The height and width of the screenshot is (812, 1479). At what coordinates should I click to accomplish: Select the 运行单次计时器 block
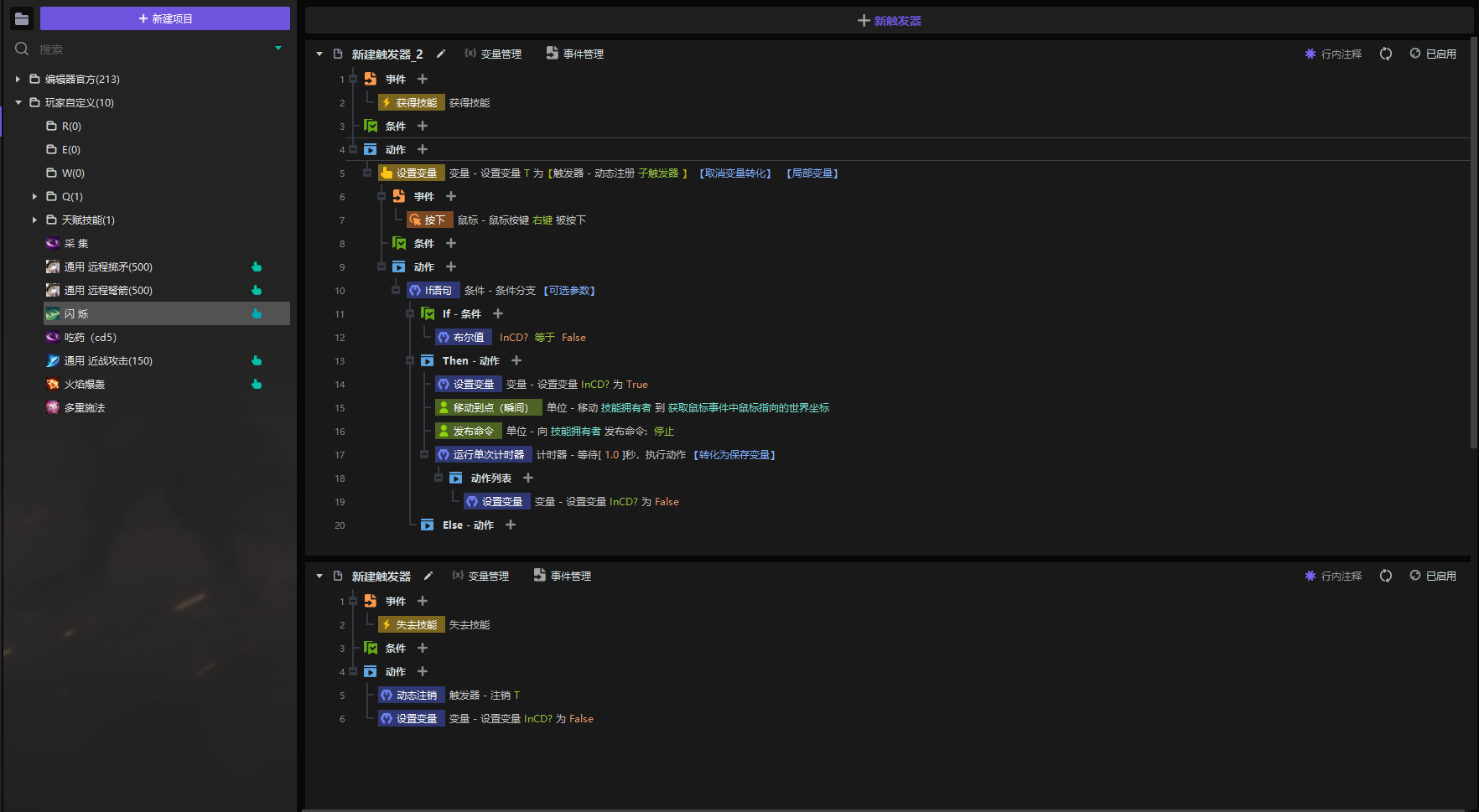(483, 455)
